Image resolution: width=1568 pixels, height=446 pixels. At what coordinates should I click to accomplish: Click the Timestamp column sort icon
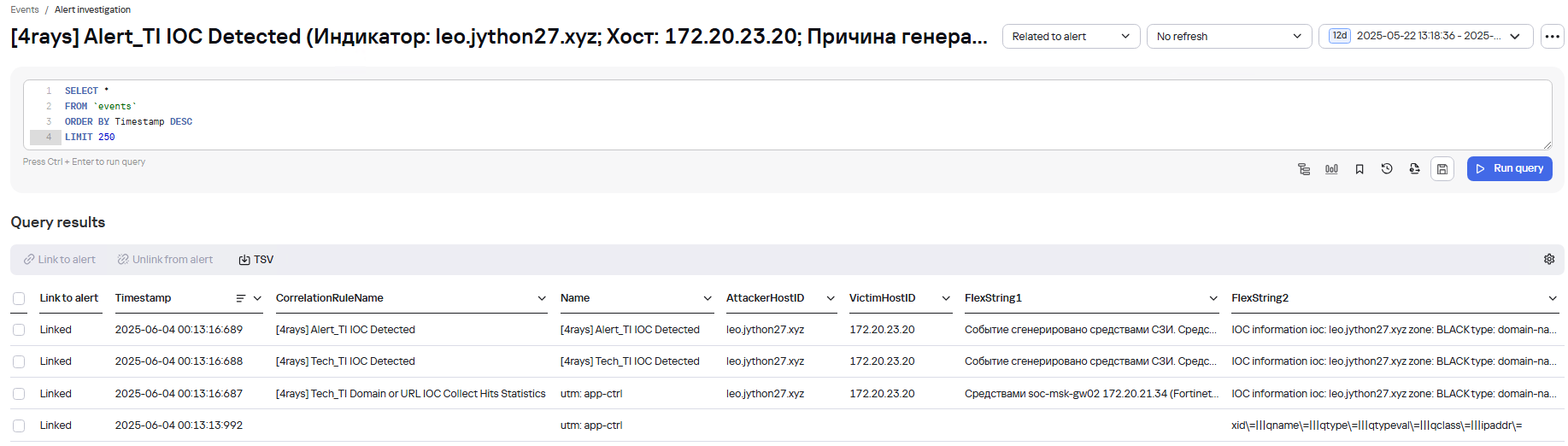point(241,298)
